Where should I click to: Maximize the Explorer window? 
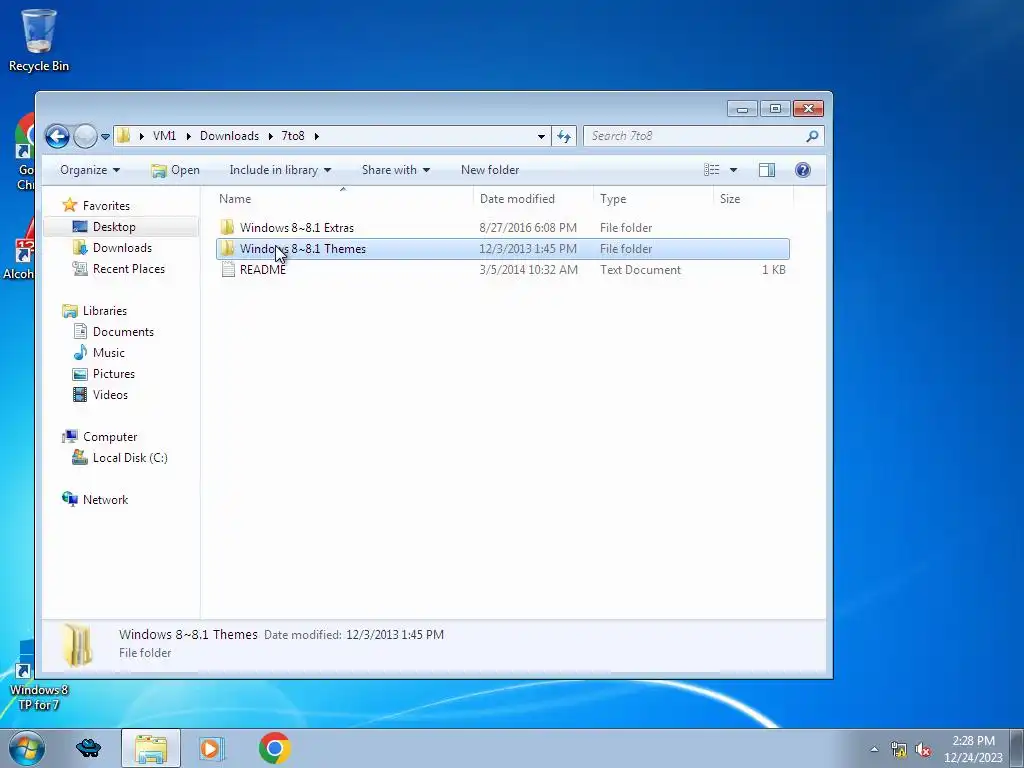[x=775, y=108]
